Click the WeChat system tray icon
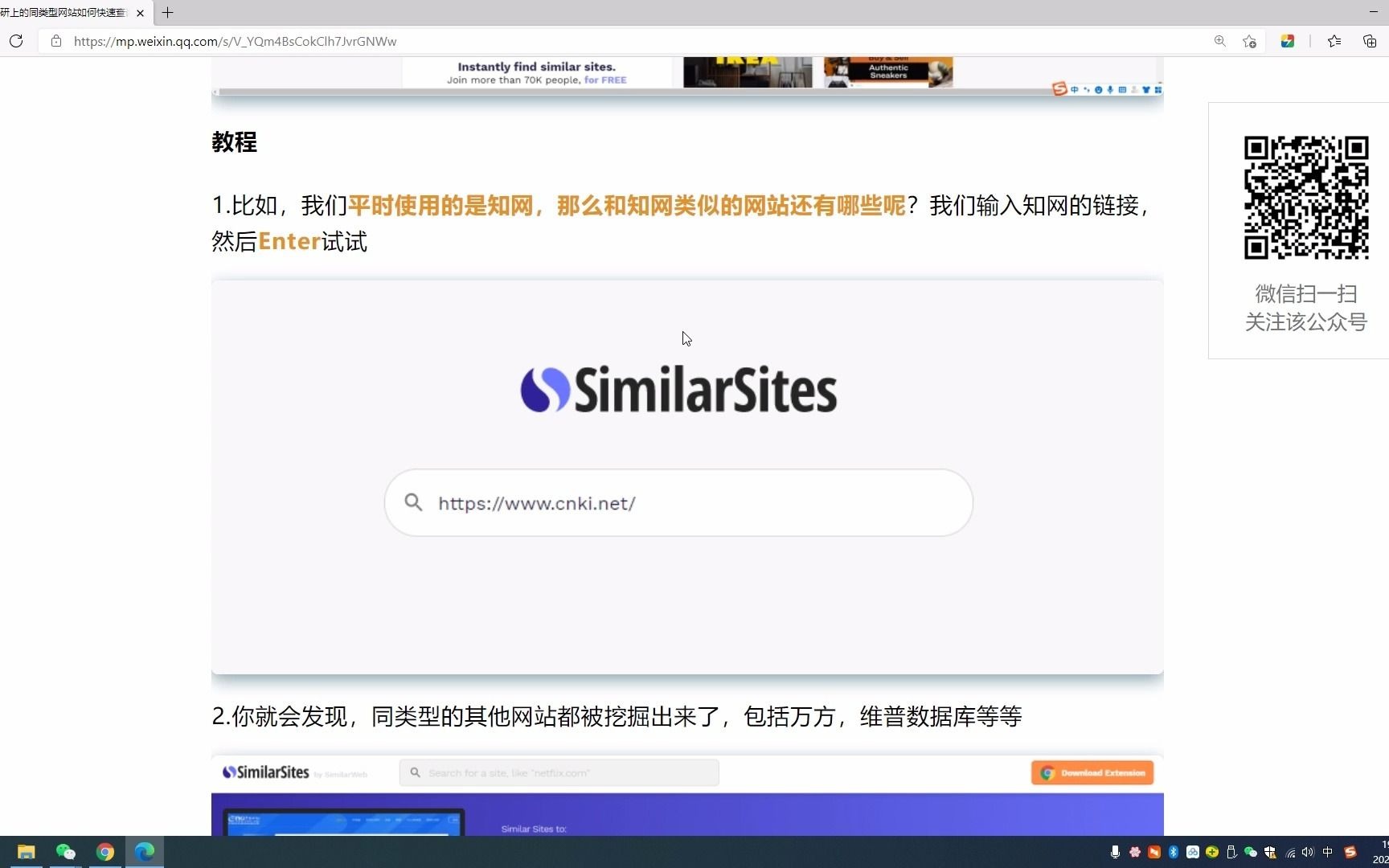 [1251, 852]
